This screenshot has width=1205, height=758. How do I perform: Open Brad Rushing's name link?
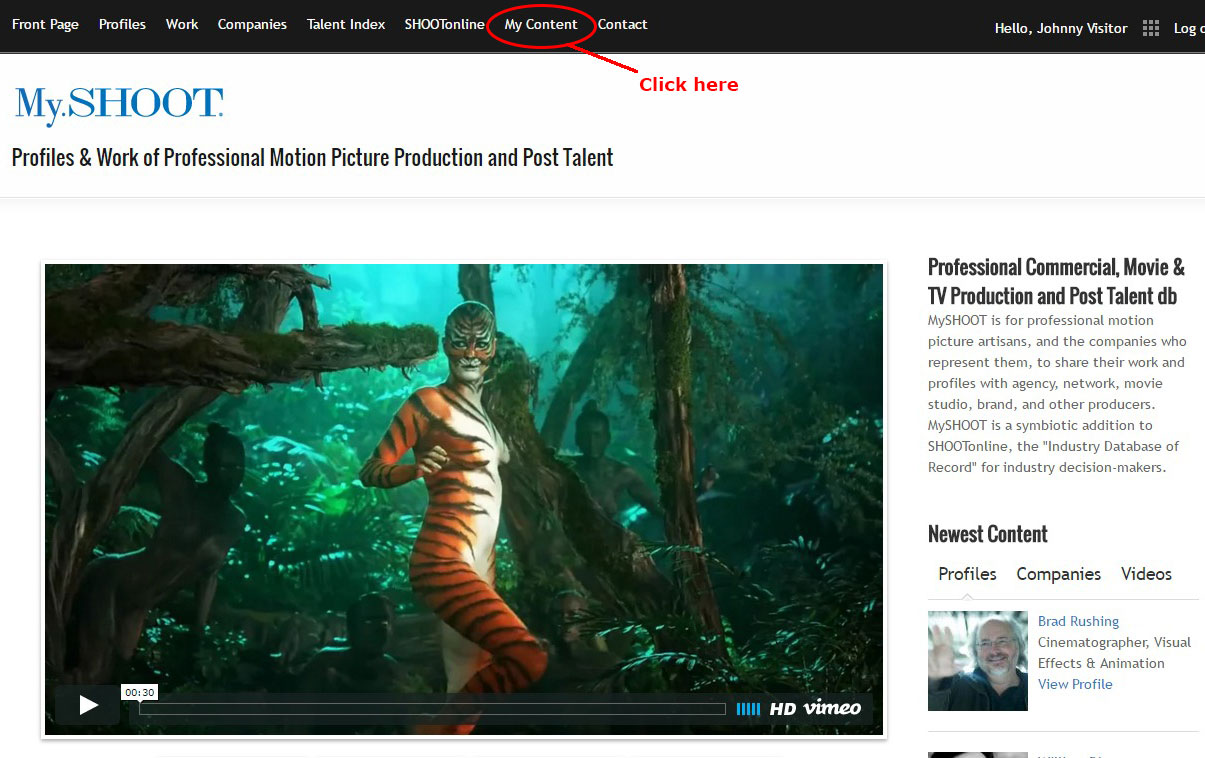pos(1078,621)
